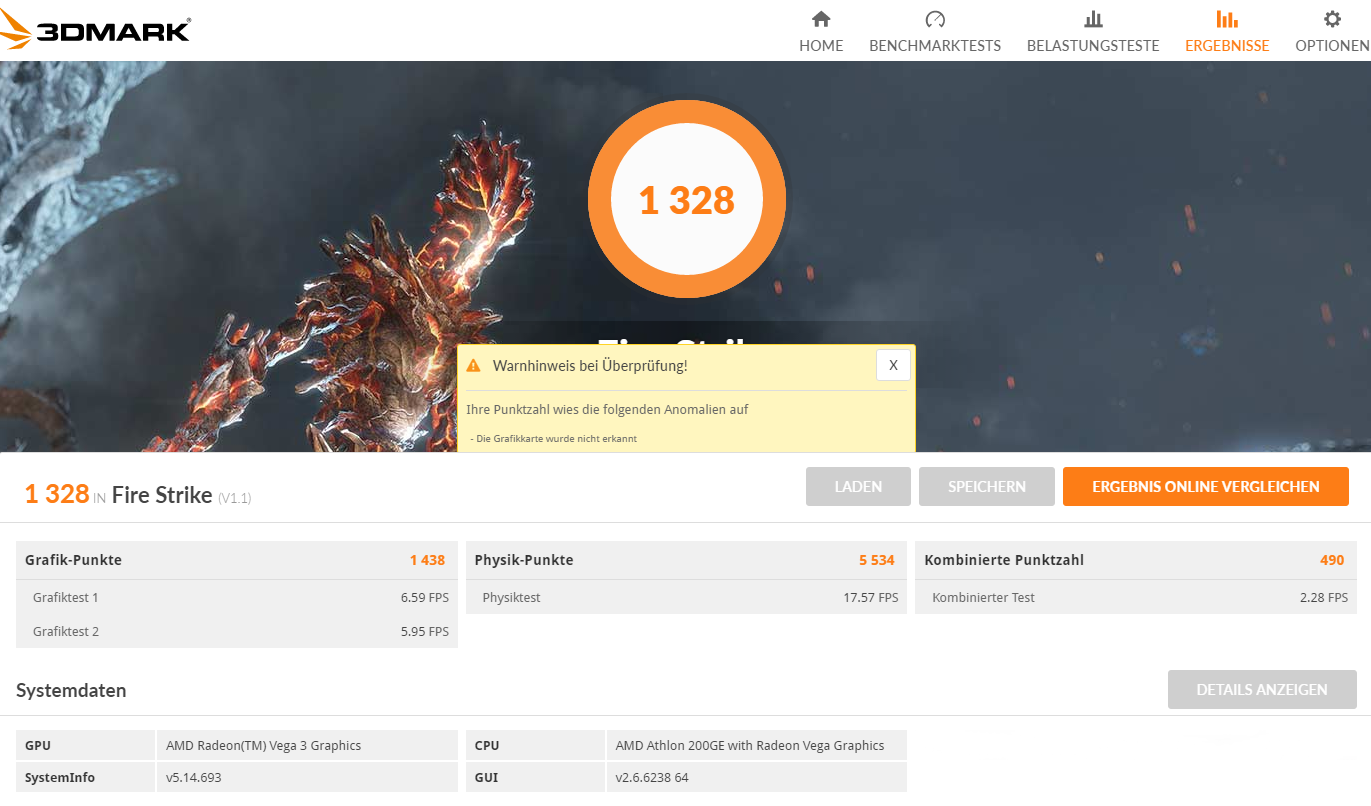Screen dimensions: 1371x806
Task: Click the GPU label cell
Action: point(86,745)
